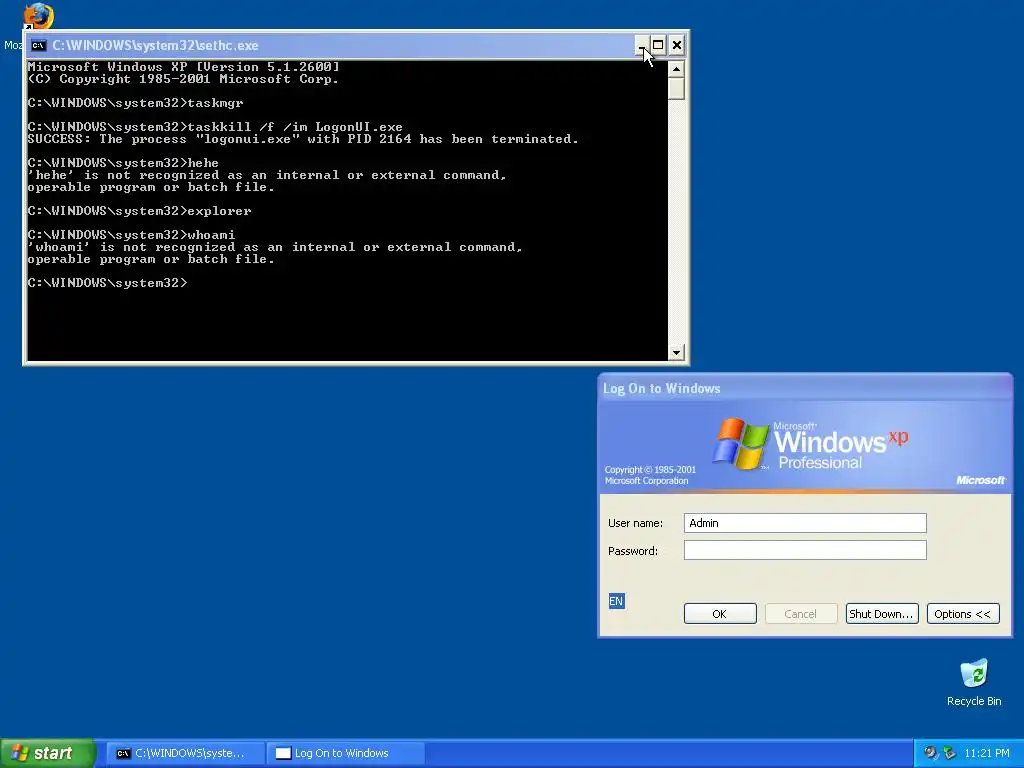This screenshot has width=1024, height=768.
Task: Focus the empty Password field
Action: pyautogui.click(x=805, y=551)
